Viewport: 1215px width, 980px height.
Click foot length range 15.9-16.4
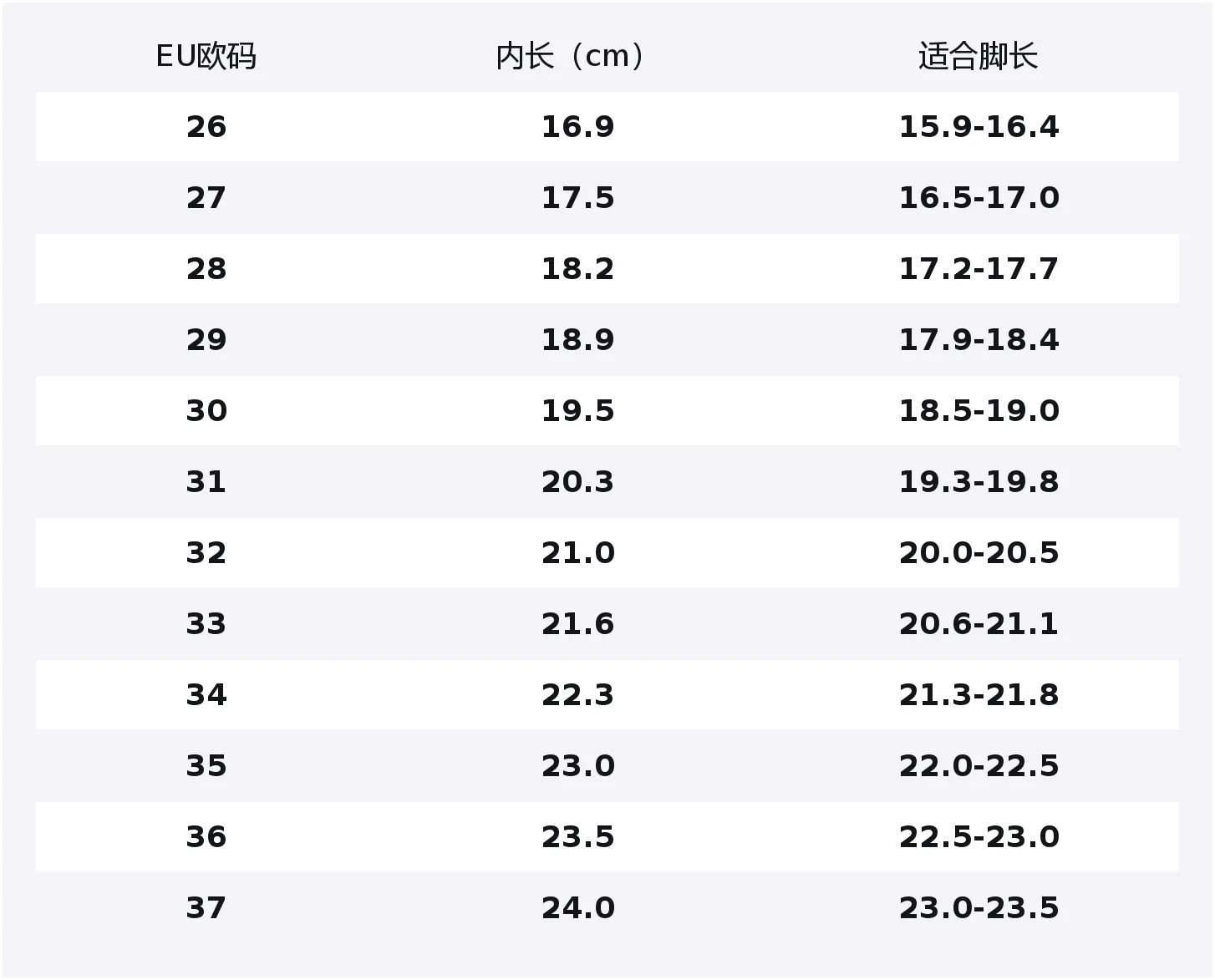click(x=979, y=127)
